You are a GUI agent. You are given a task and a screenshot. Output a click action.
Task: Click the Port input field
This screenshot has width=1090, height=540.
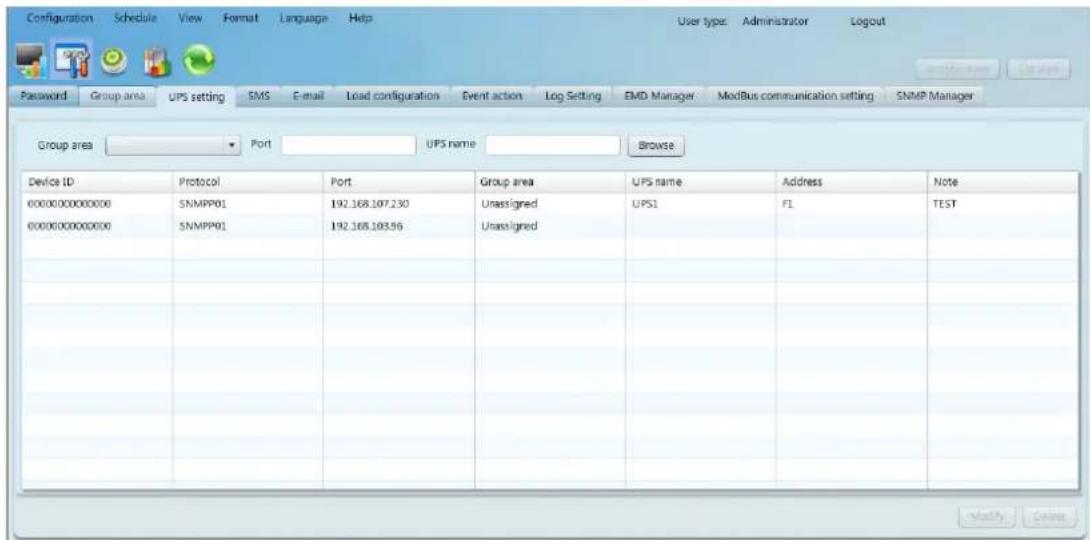point(347,145)
